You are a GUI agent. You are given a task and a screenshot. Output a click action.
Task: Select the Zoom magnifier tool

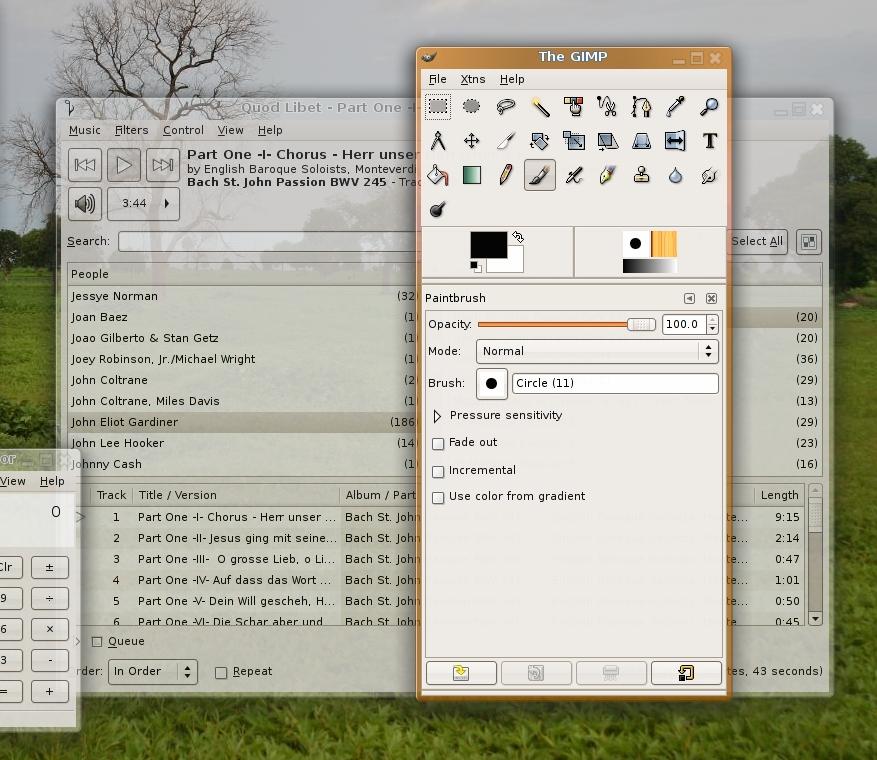tap(709, 106)
